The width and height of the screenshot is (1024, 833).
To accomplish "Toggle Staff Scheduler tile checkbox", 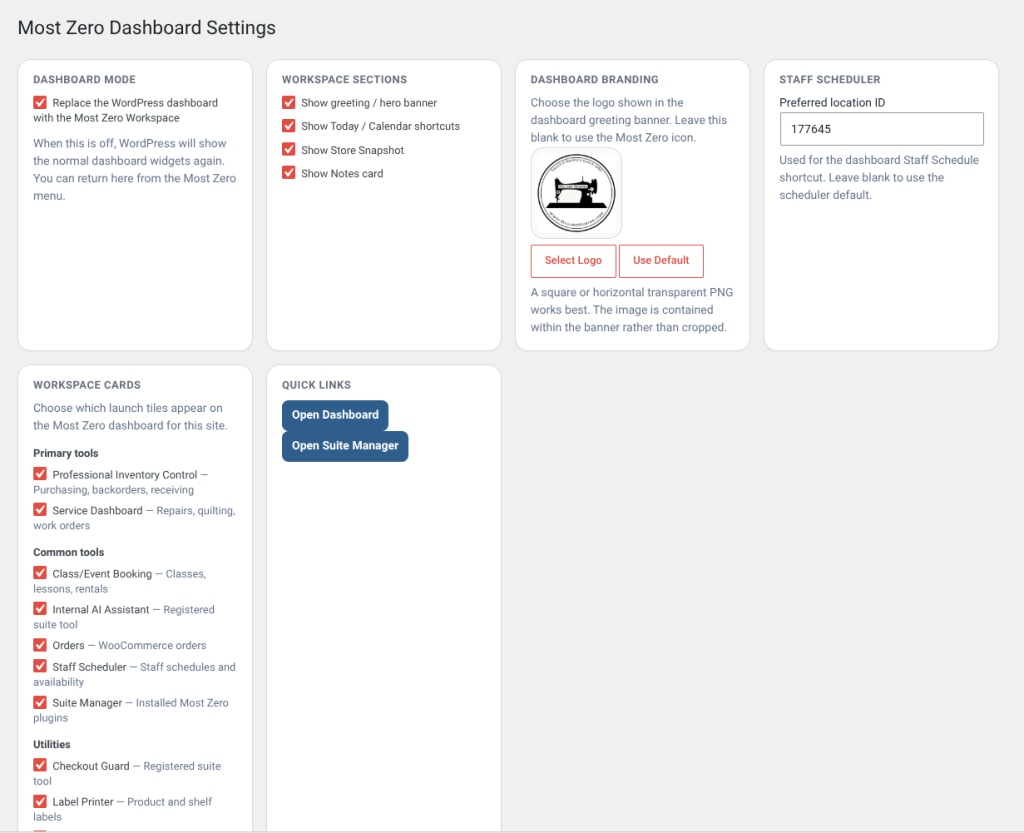I will pos(40,667).
